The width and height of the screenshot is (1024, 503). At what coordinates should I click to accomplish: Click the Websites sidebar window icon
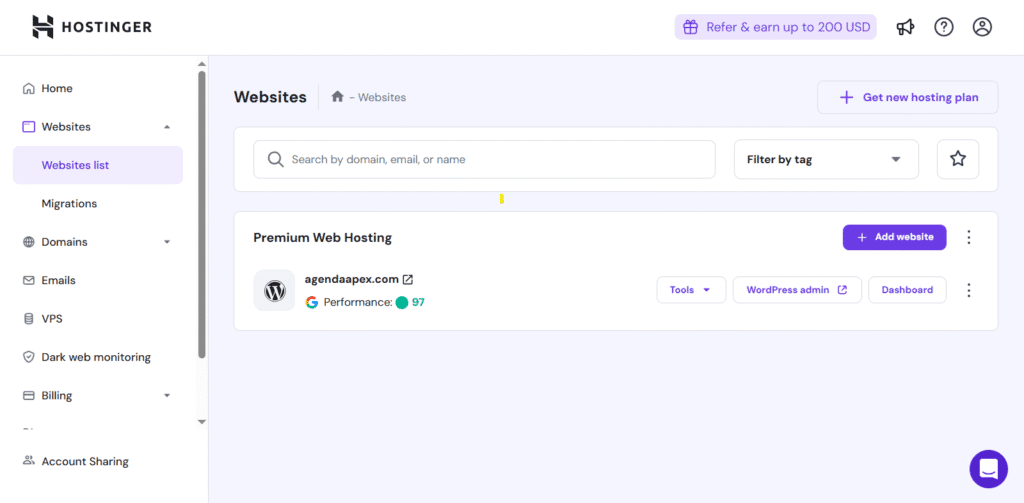pyautogui.click(x=28, y=127)
